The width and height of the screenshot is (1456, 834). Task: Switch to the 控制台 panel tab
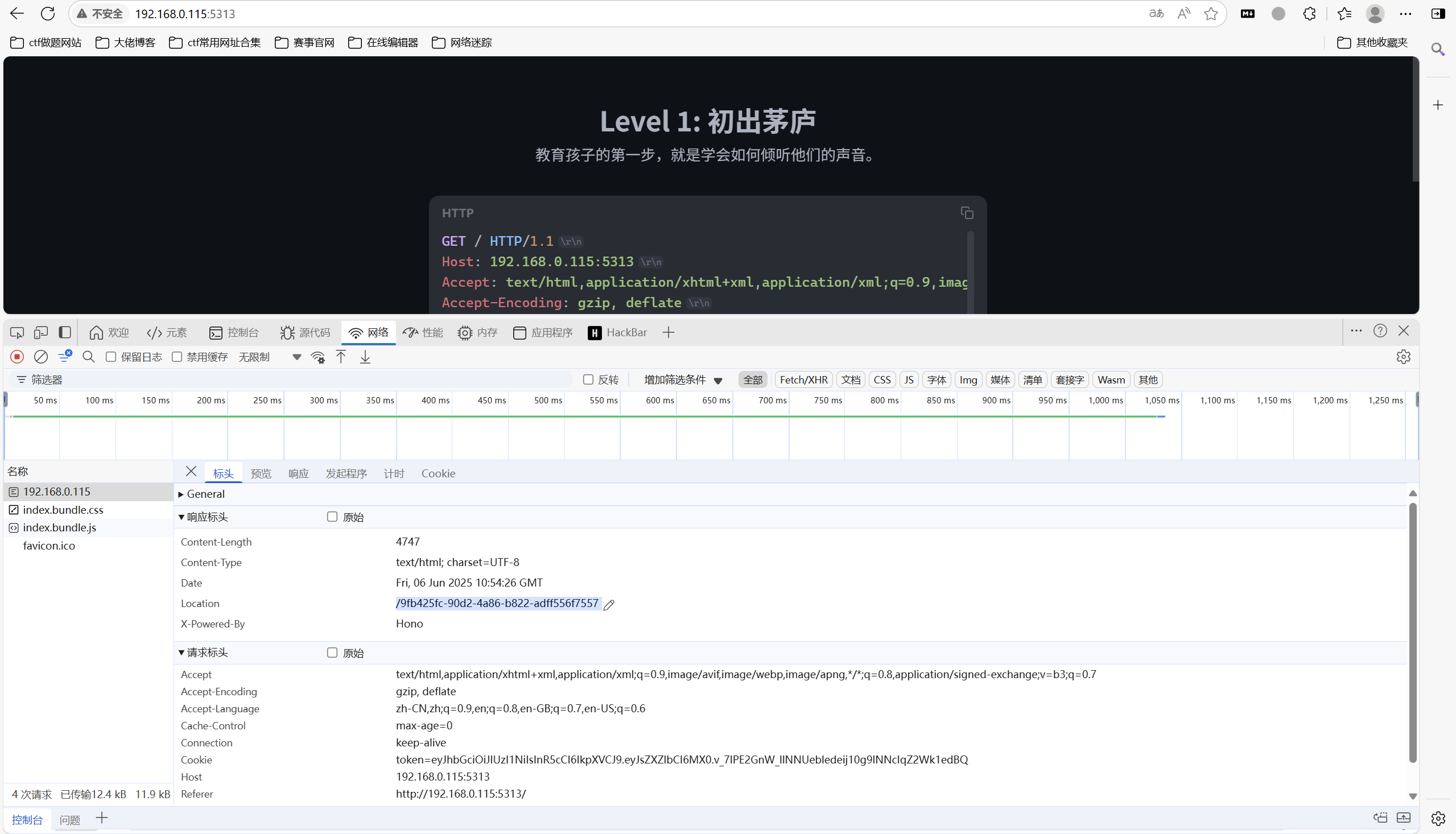(x=234, y=333)
